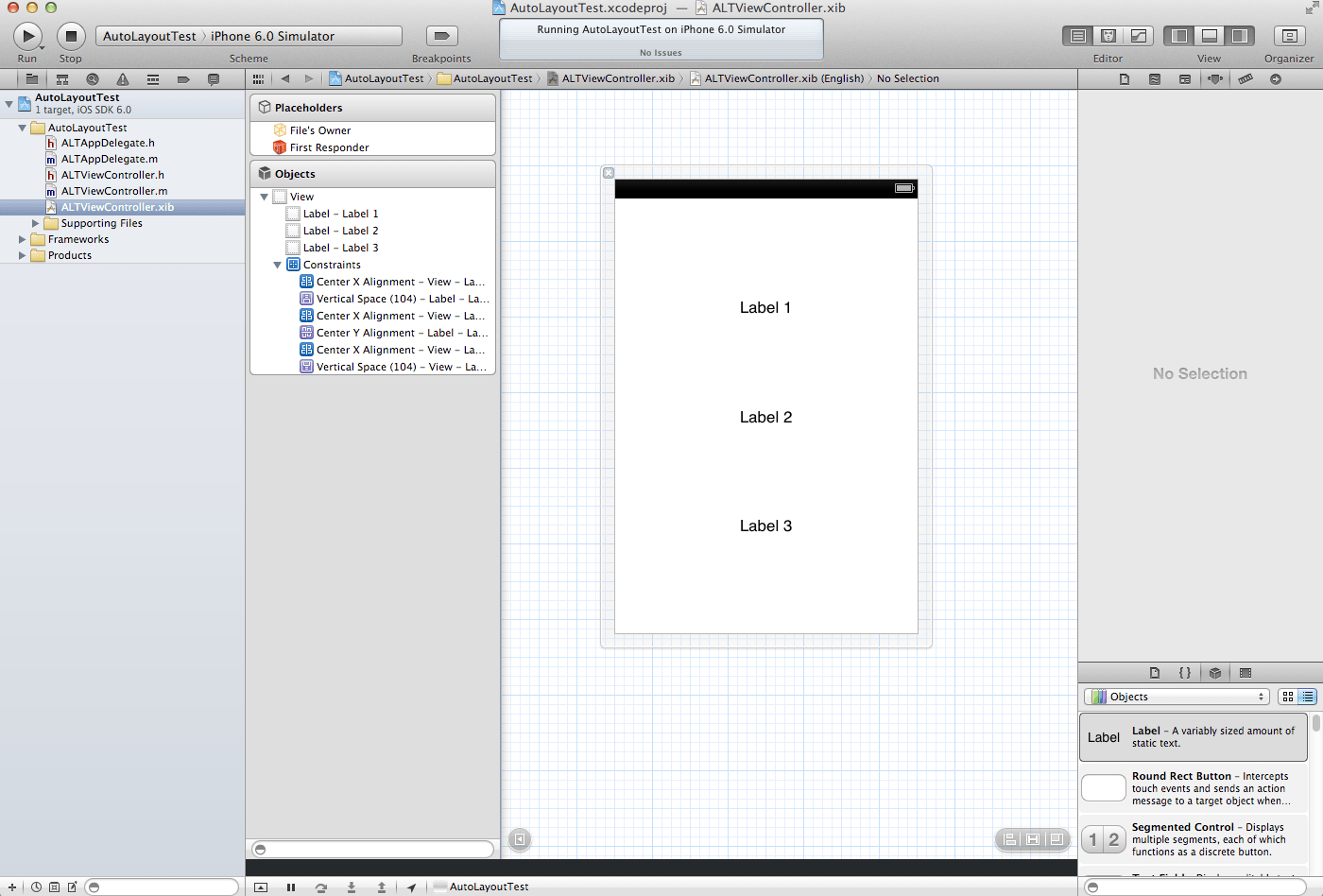Show the Debug navigator

coord(153,79)
